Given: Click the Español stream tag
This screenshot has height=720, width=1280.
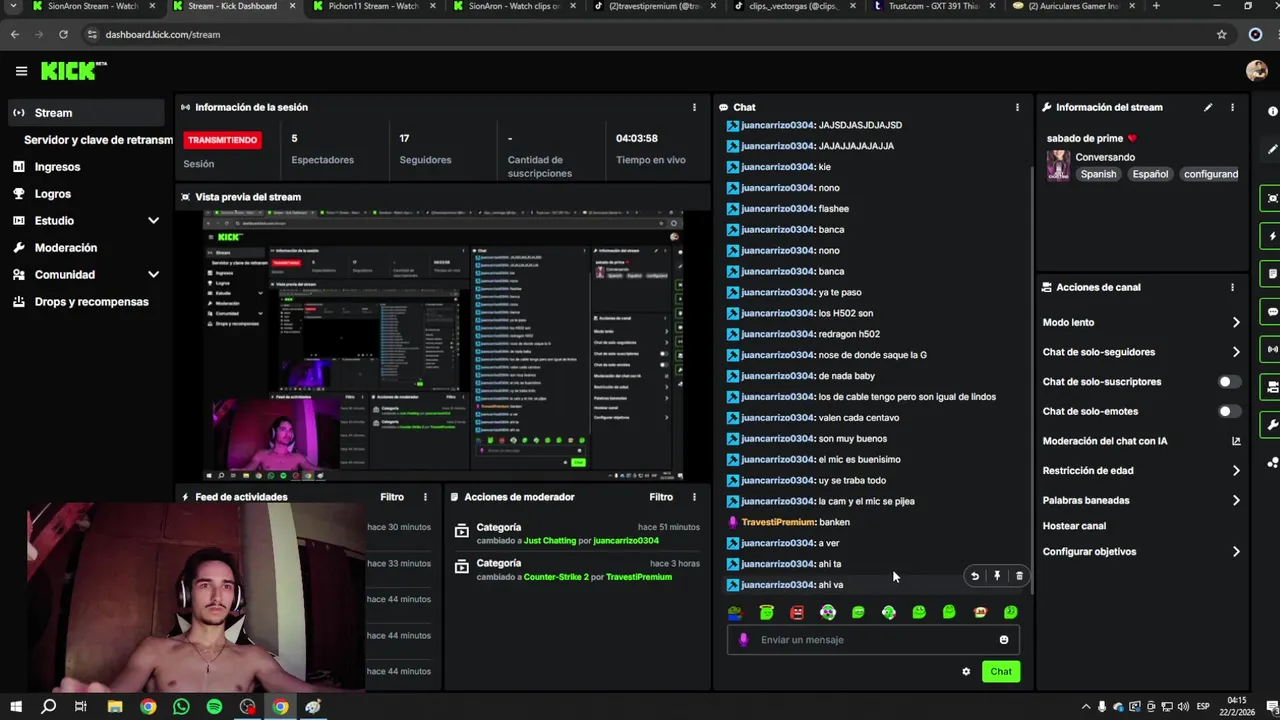Looking at the screenshot, I should pos(1150,174).
